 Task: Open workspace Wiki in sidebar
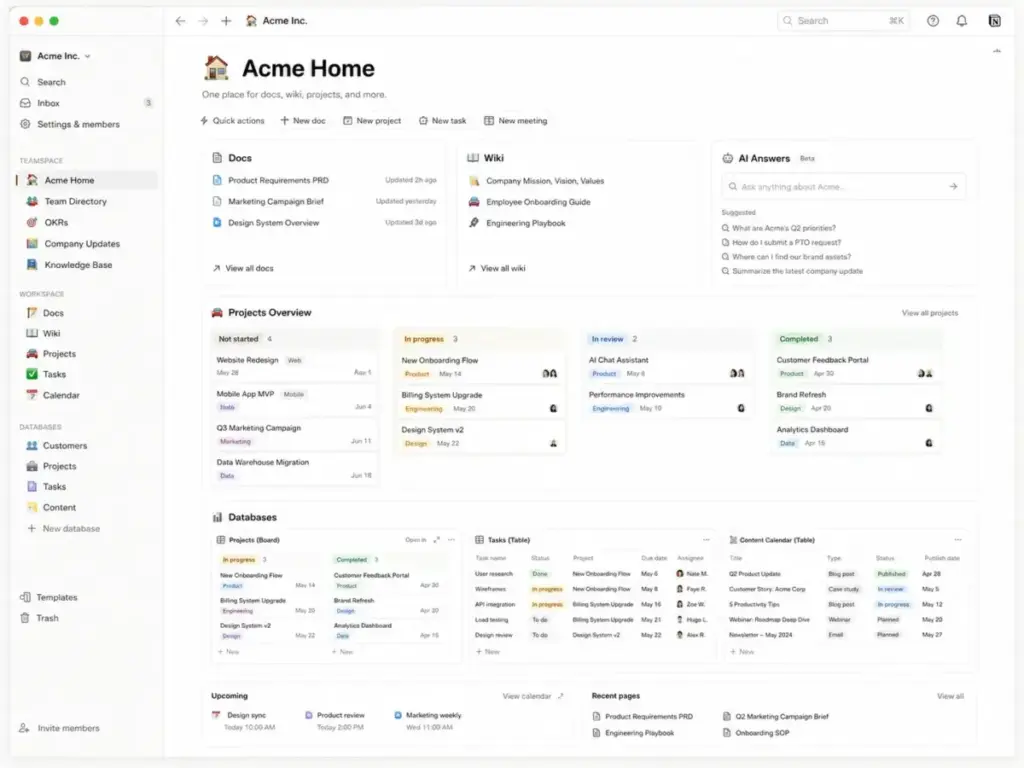pyautogui.click(x=51, y=334)
